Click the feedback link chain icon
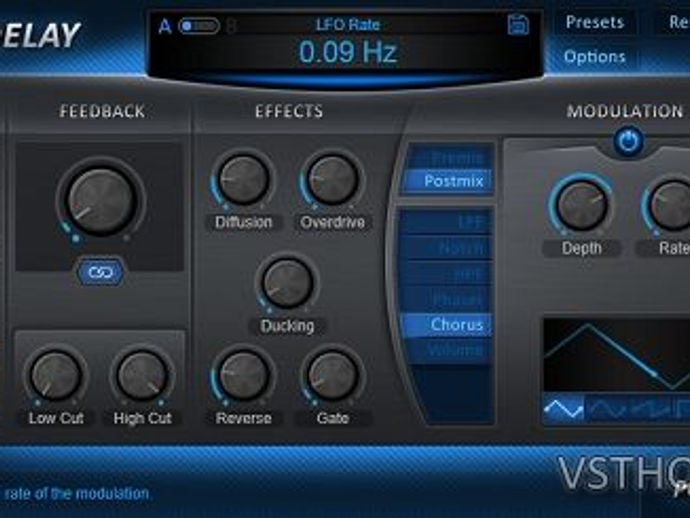Viewport: 690px width, 518px height. pyautogui.click(x=100, y=273)
